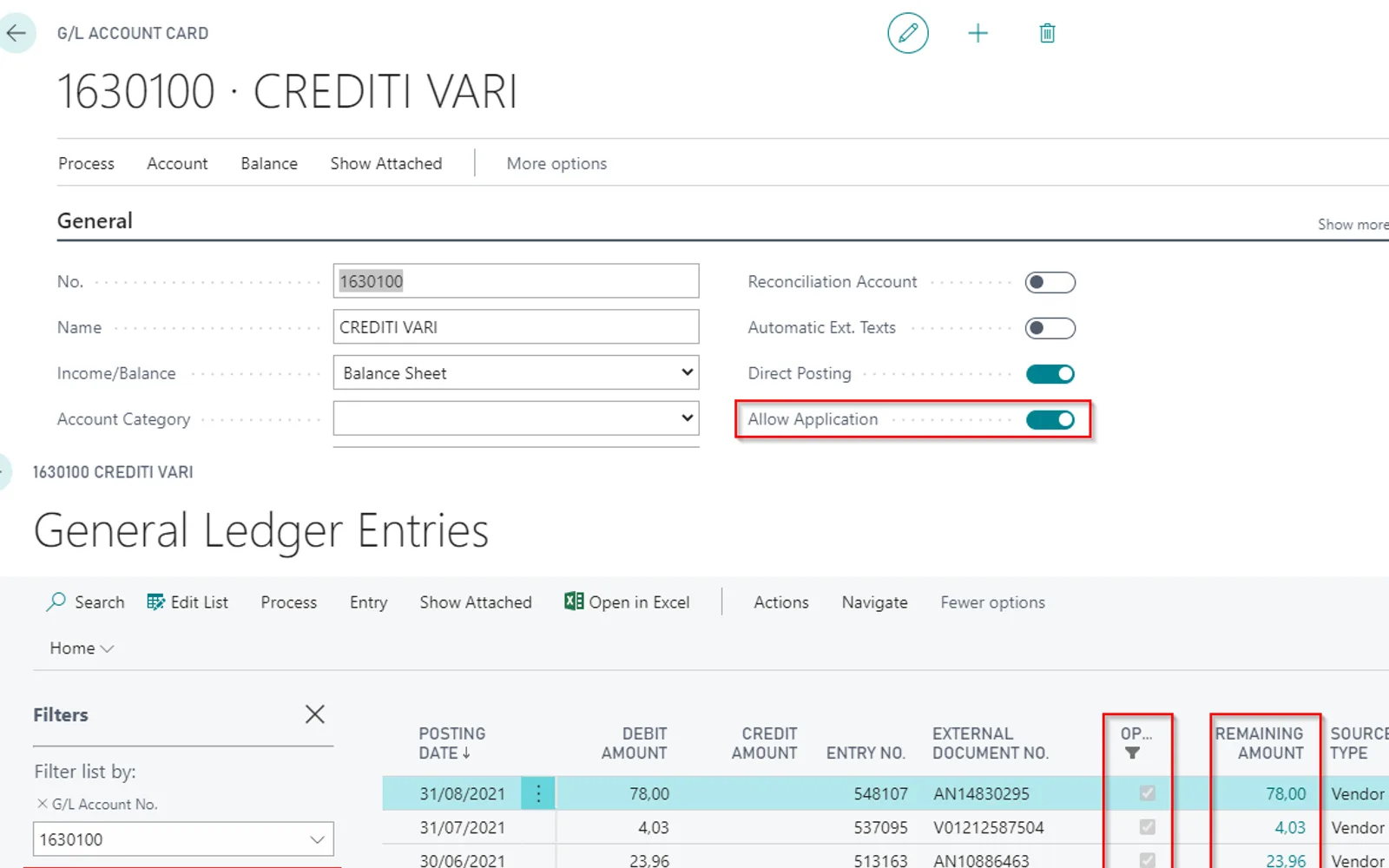The height and width of the screenshot is (868, 1389).
Task: Toggle Automatic Ext. Texts switch
Action: 1050,328
